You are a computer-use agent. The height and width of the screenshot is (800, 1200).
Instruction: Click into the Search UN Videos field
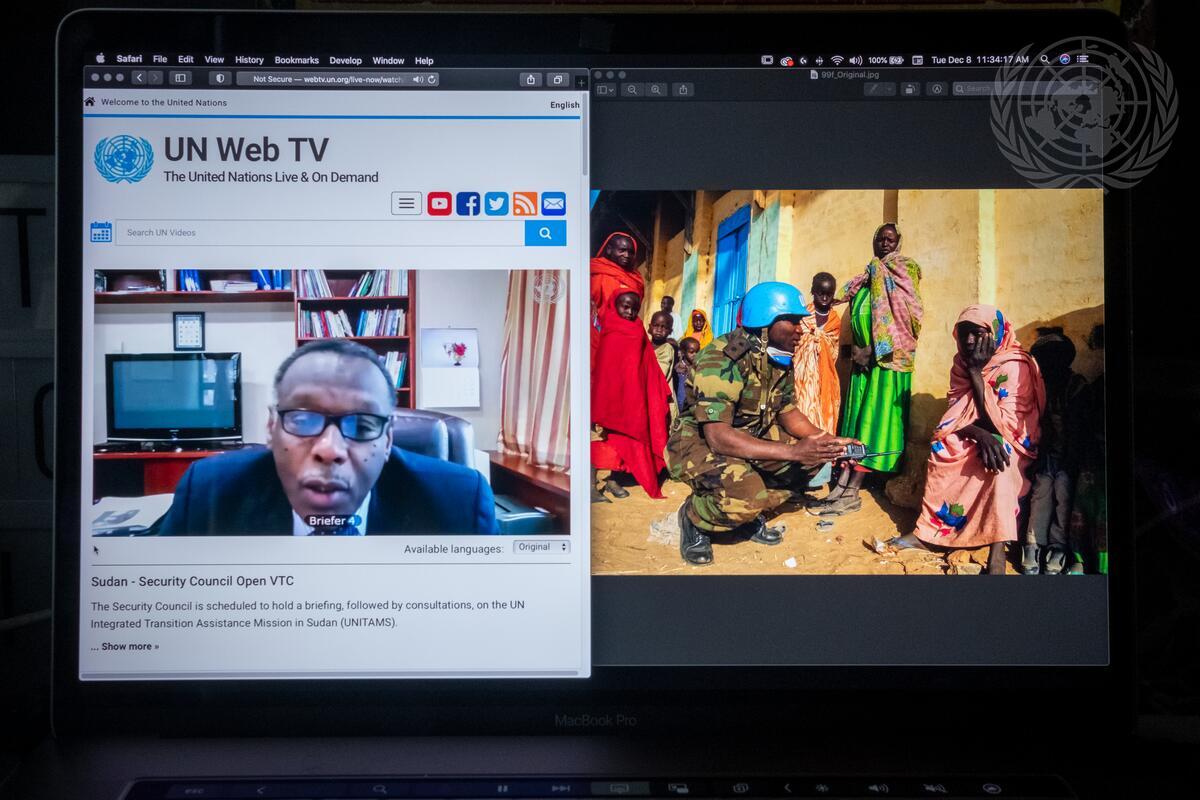tap(320, 233)
